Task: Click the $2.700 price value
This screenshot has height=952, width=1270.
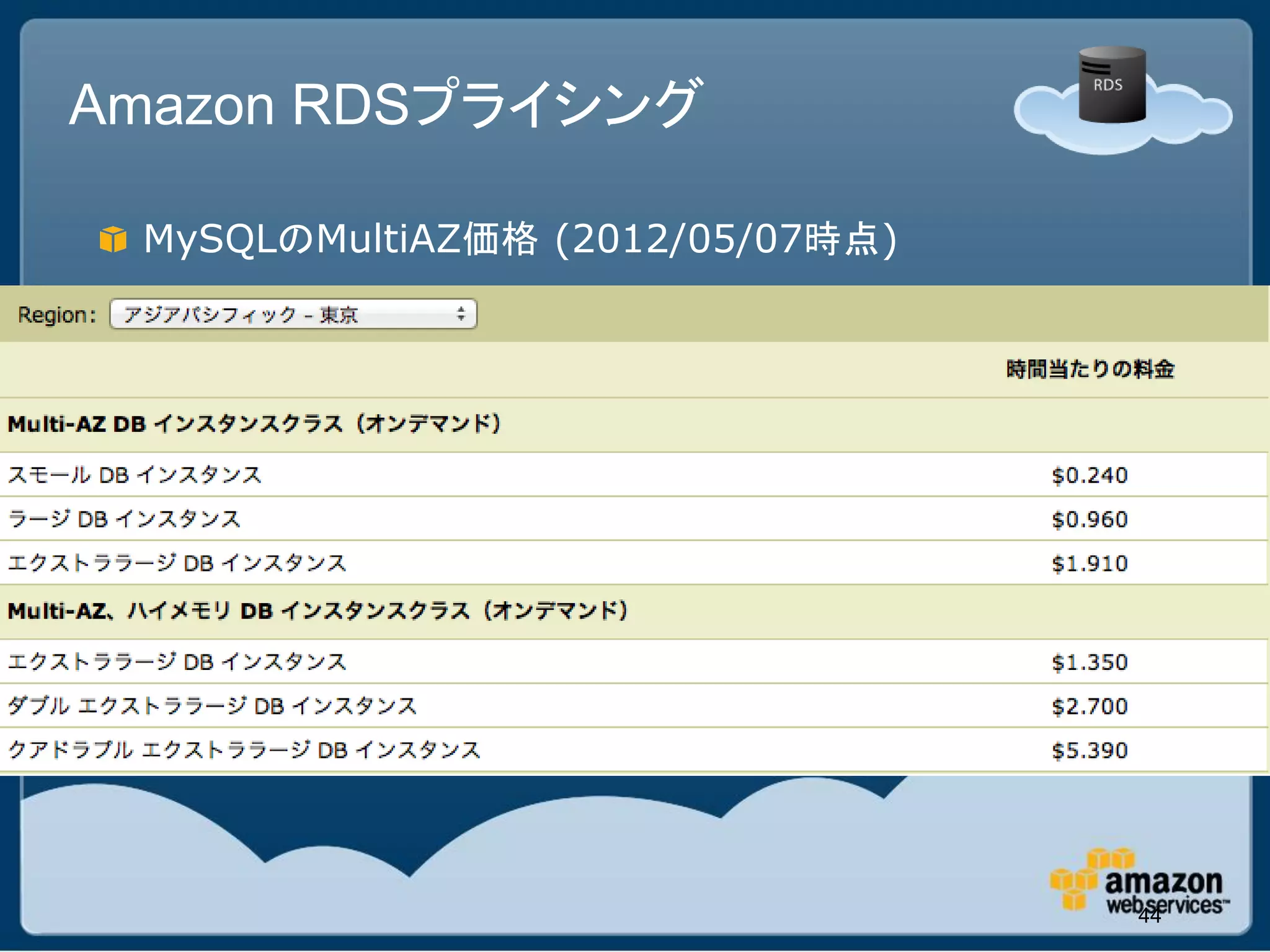Action: 1090,707
